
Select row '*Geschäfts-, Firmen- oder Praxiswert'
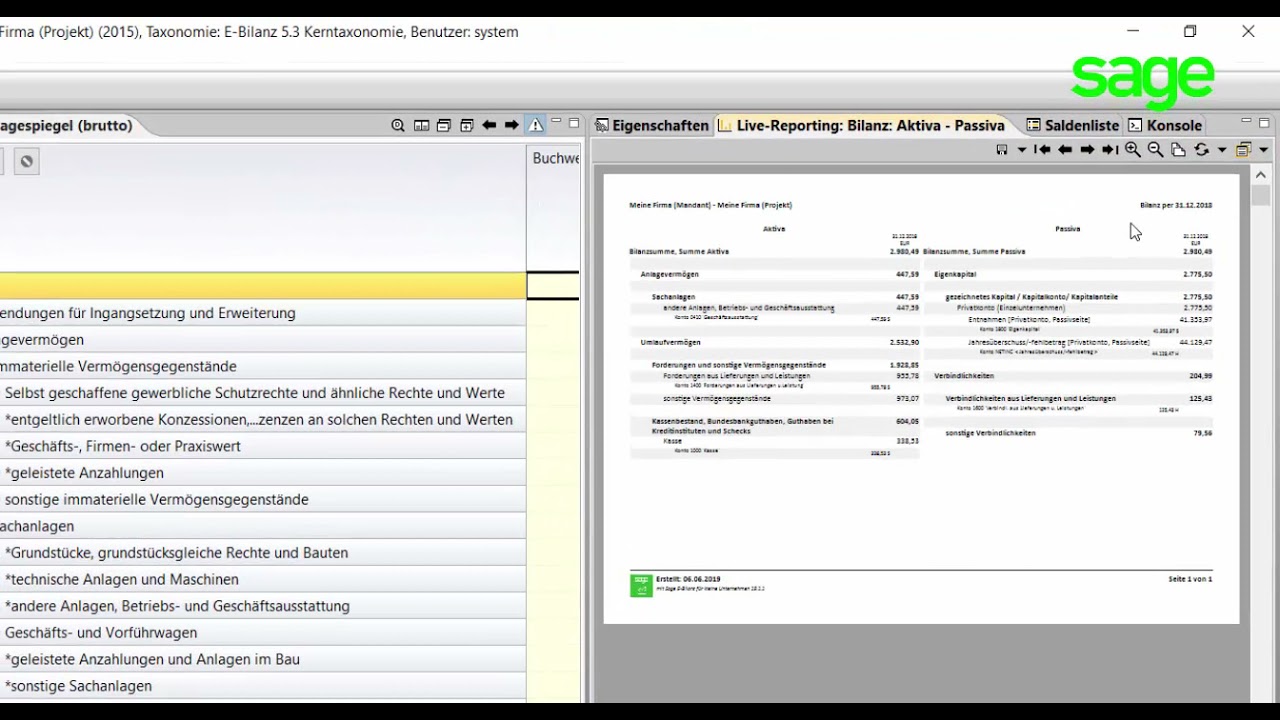[x=263, y=446]
